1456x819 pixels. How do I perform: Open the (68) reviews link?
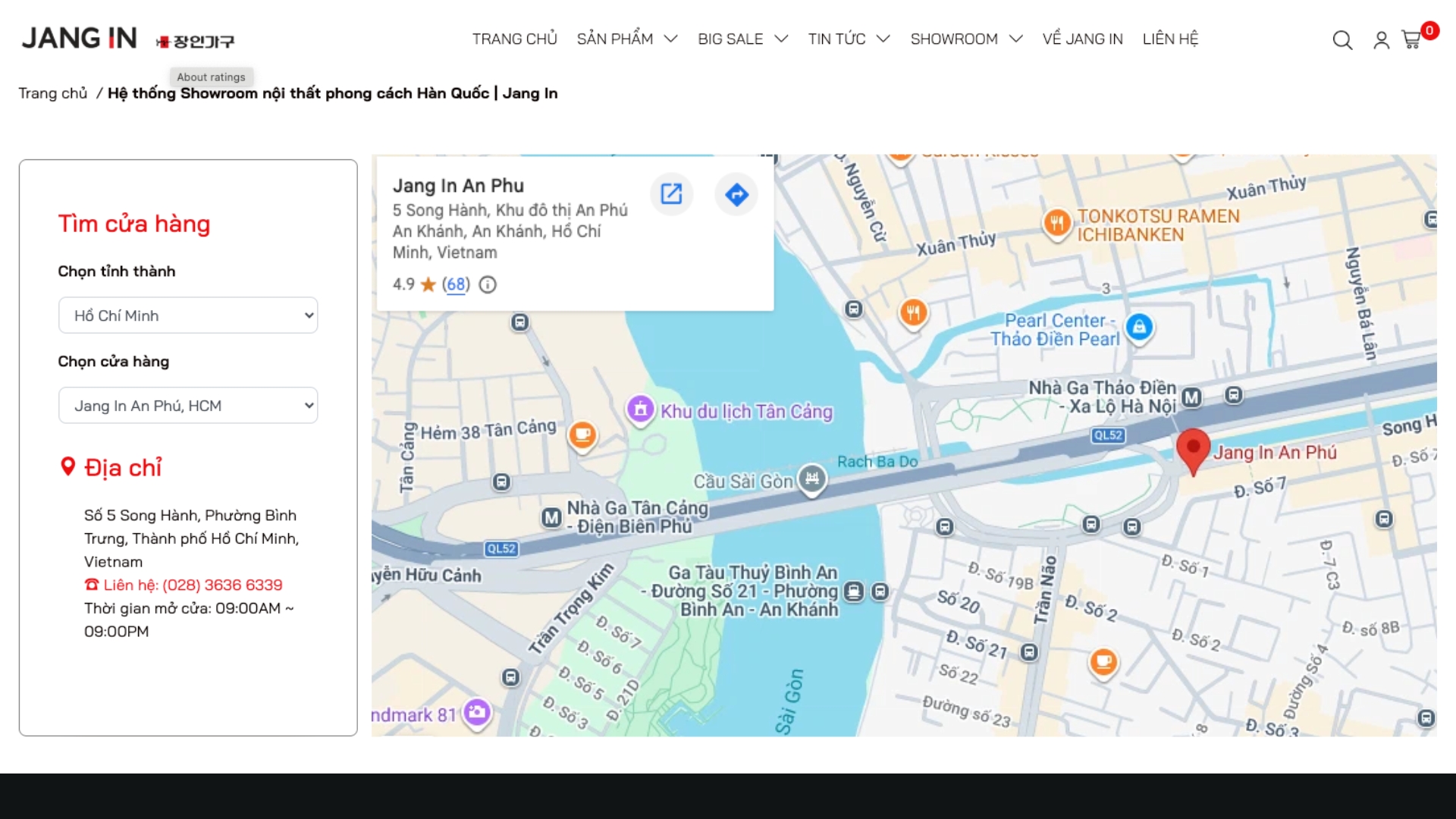point(456,284)
